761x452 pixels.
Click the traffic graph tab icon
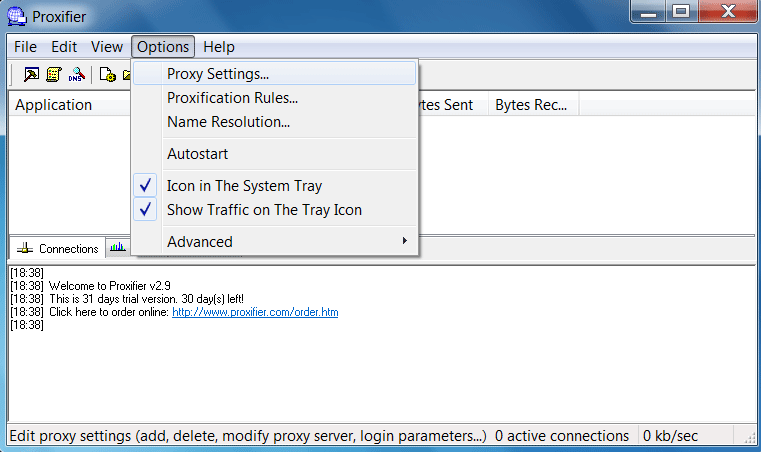pos(117,248)
